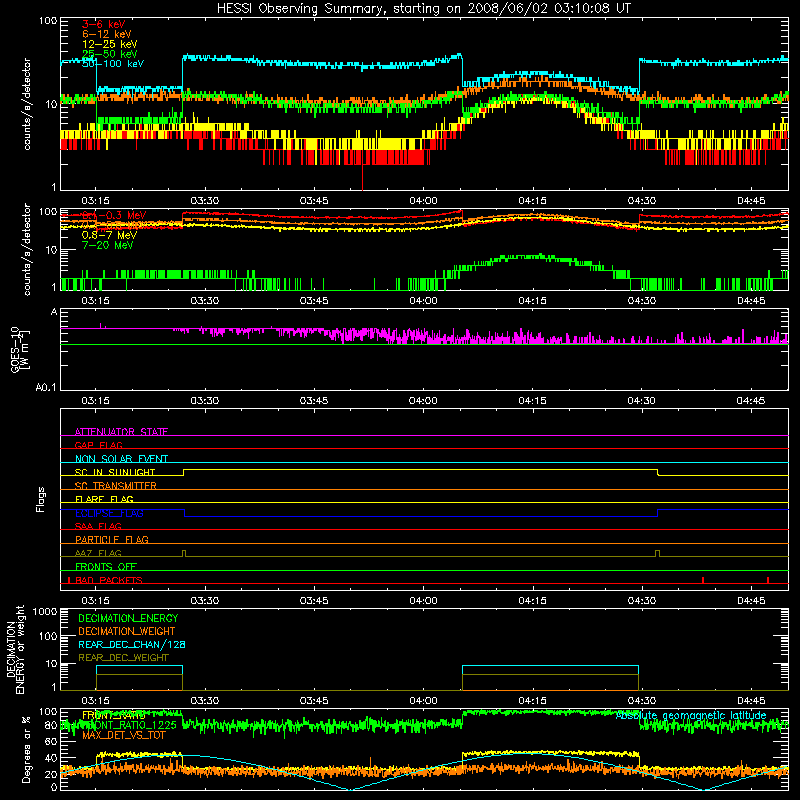Select the cyan 50-100 keV legend label
The height and width of the screenshot is (800, 800).
point(113,64)
